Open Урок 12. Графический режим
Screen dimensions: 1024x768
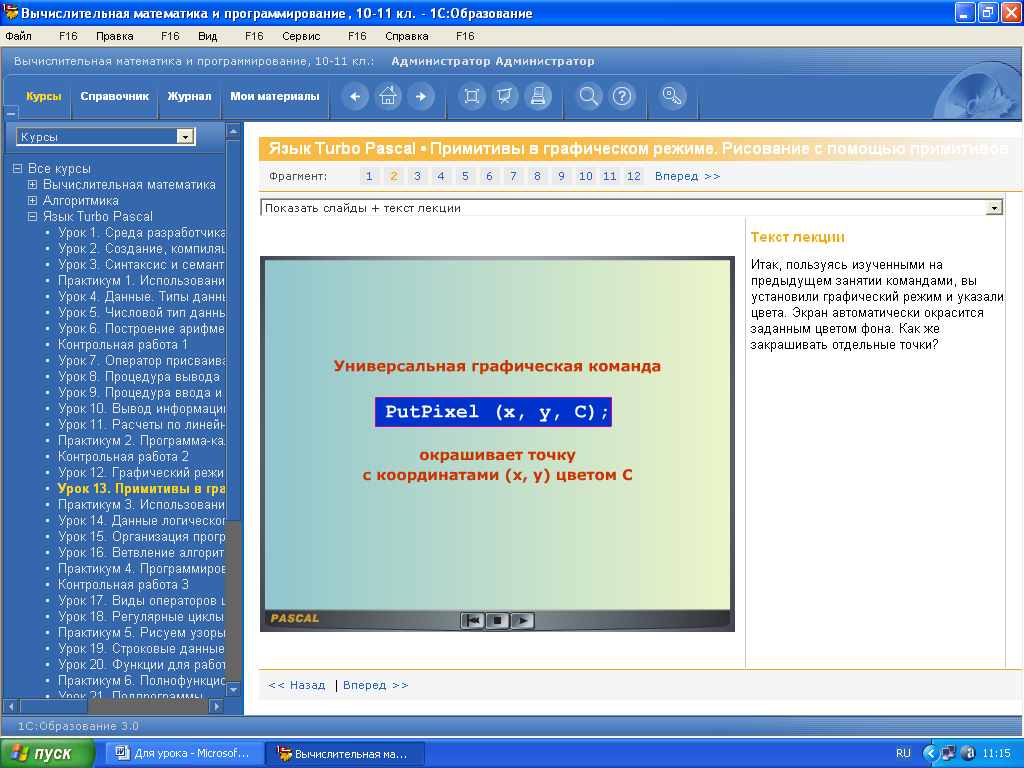[x=141, y=472]
